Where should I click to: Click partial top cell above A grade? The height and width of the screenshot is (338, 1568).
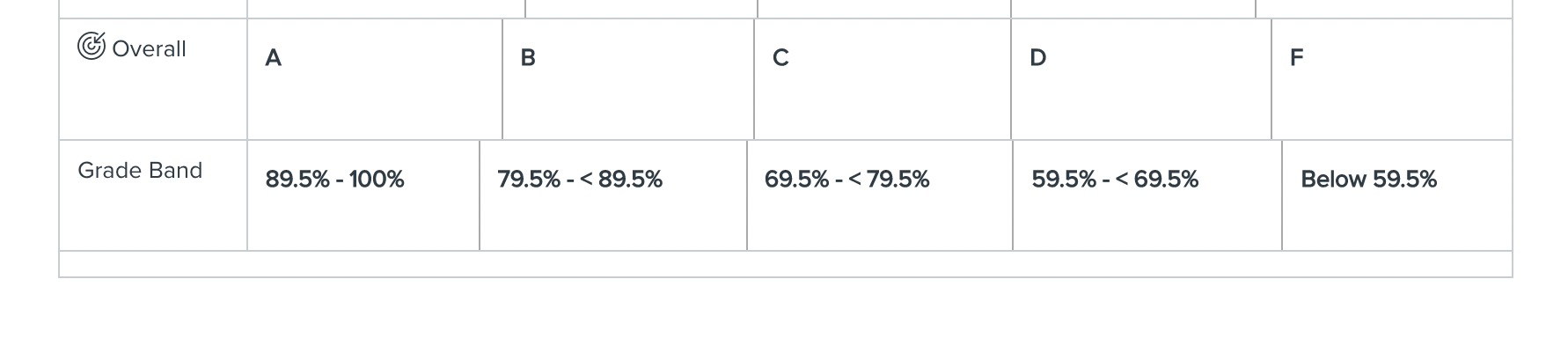point(386,9)
